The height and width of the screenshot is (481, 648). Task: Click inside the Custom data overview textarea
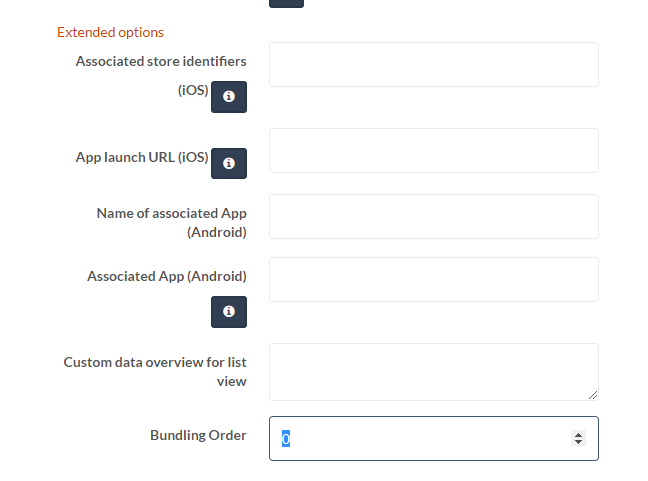coord(434,372)
